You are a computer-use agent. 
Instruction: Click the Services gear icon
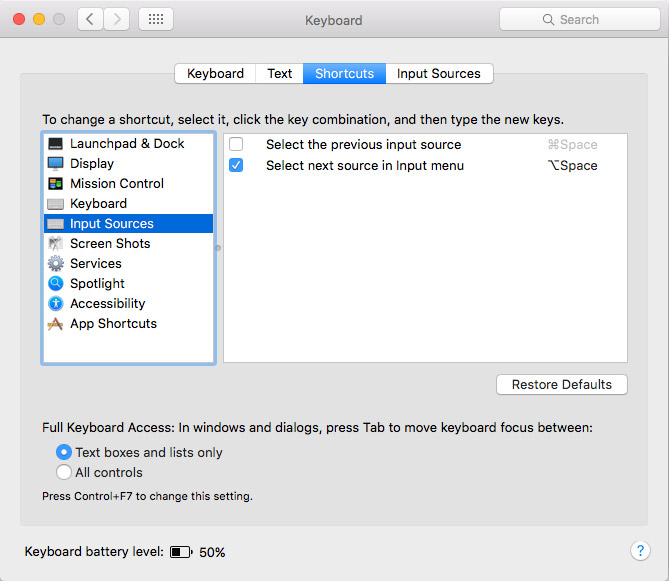pyautogui.click(x=55, y=264)
